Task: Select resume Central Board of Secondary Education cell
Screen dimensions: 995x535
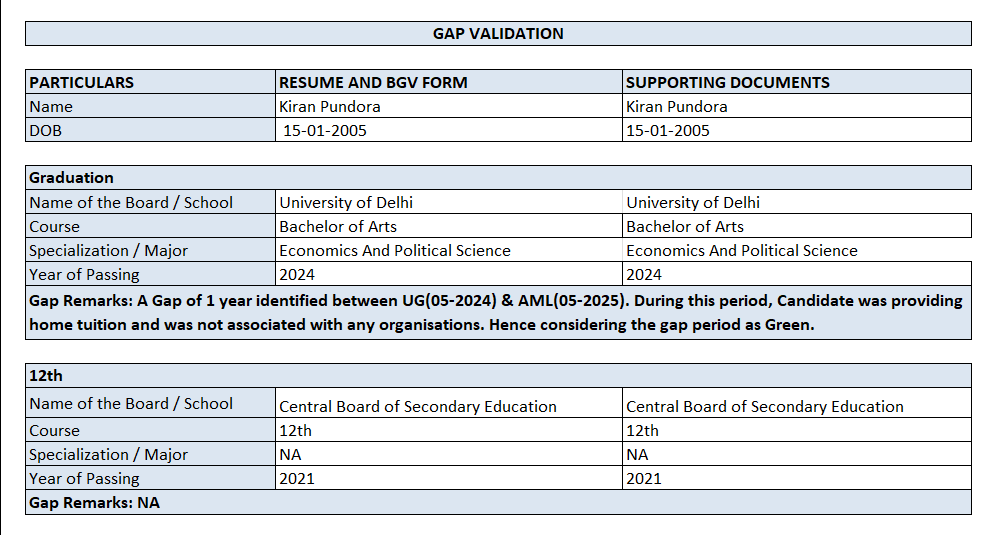Action: pyautogui.click(x=418, y=406)
